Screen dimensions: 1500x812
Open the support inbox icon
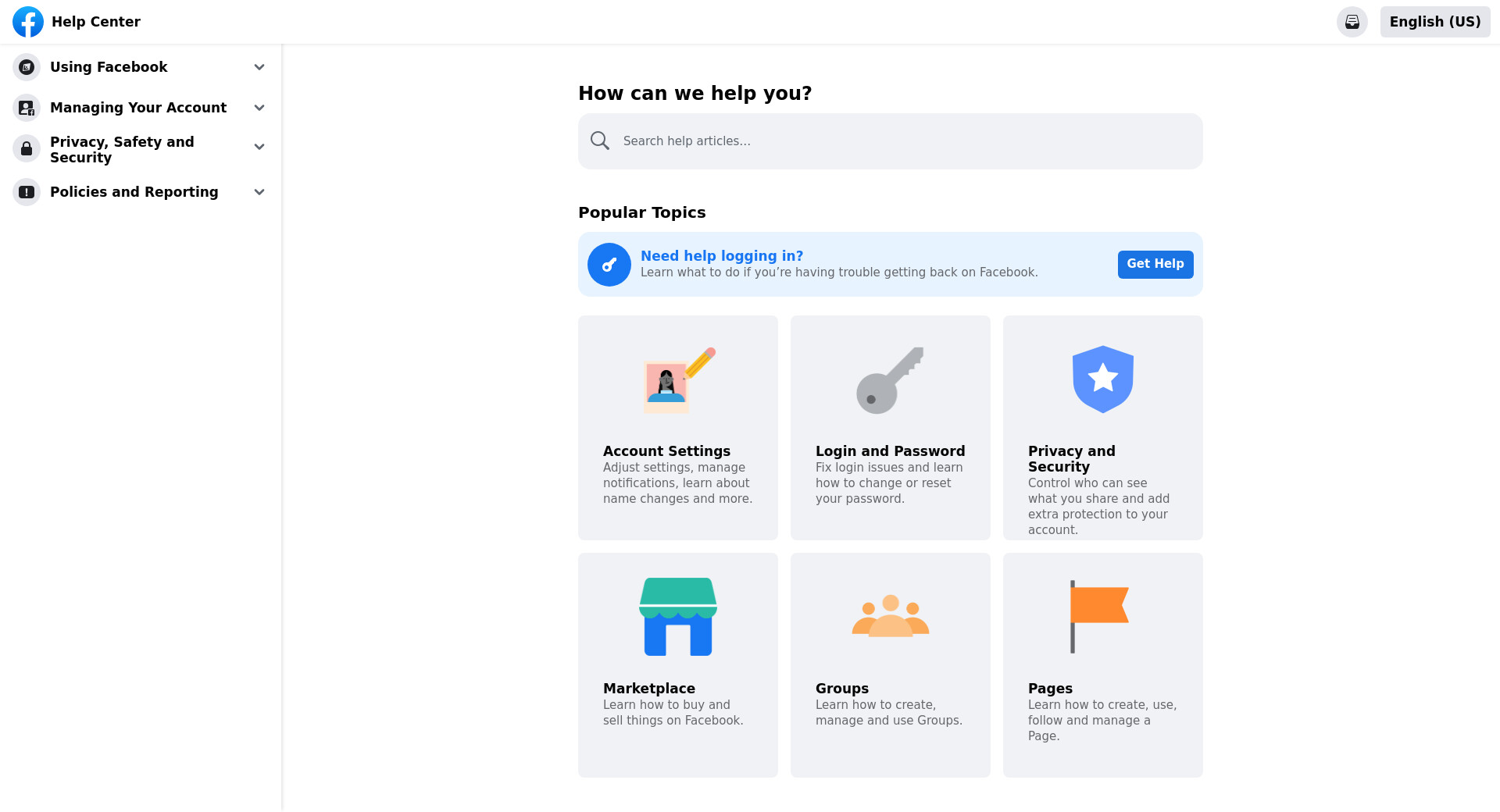click(x=1352, y=22)
